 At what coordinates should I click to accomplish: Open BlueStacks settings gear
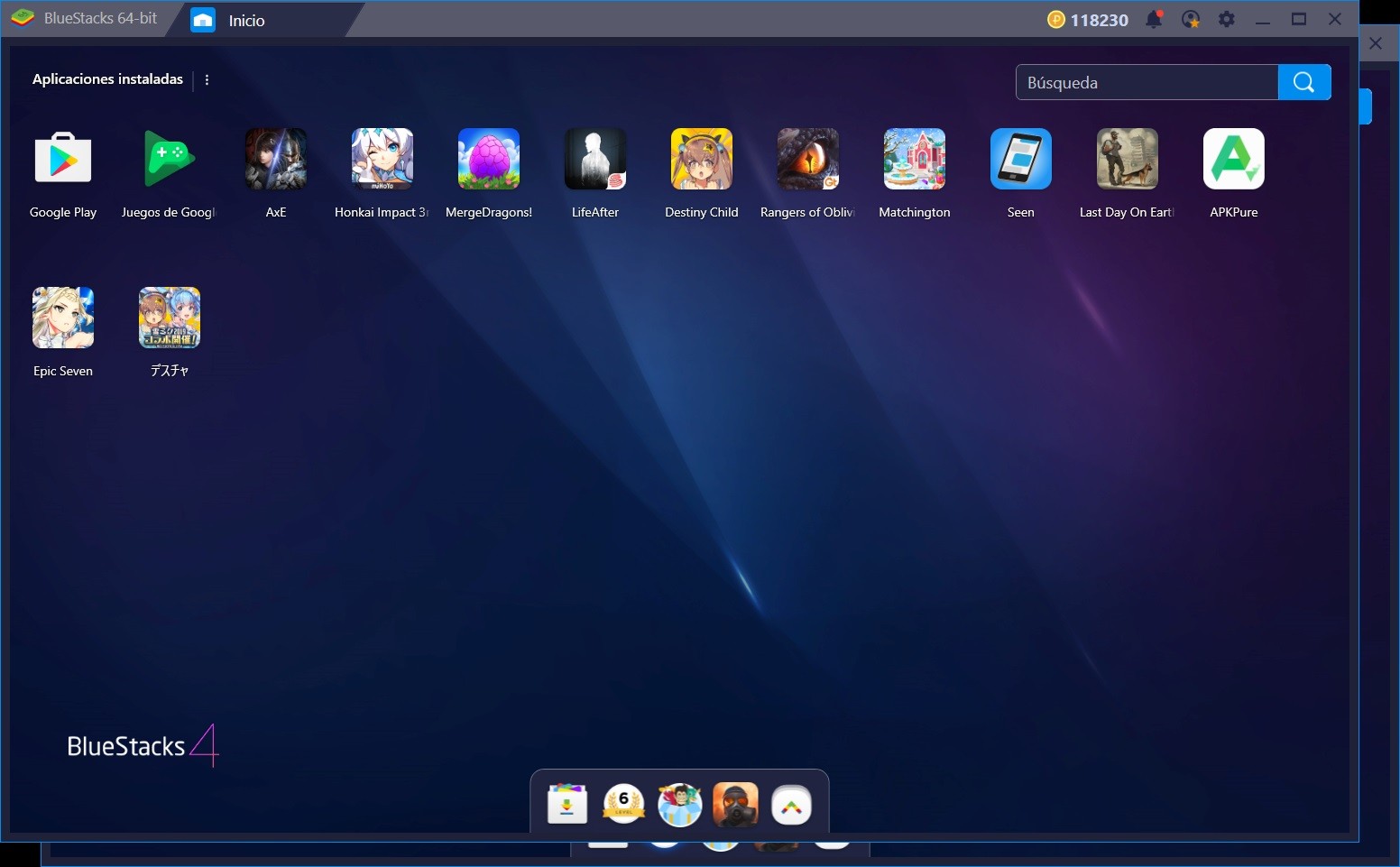pyautogui.click(x=1227, y=19)
